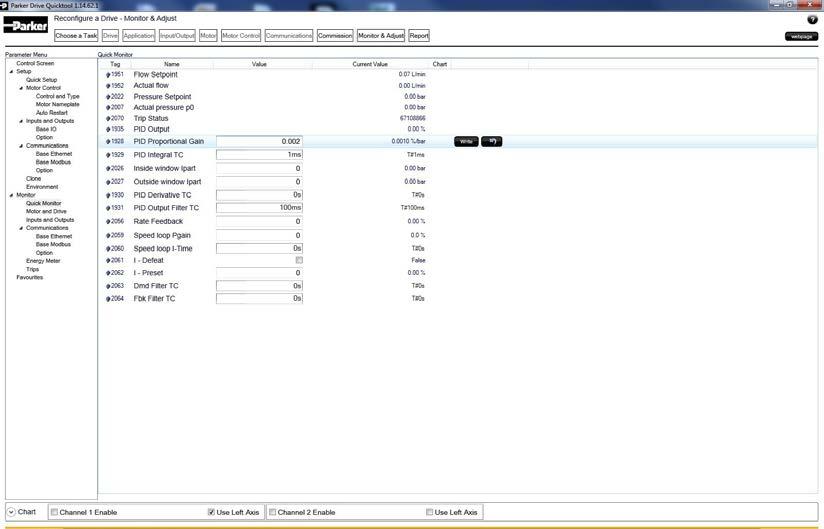Open the Report tab
This screenshot has width=824, height=529.
point(419,36)
